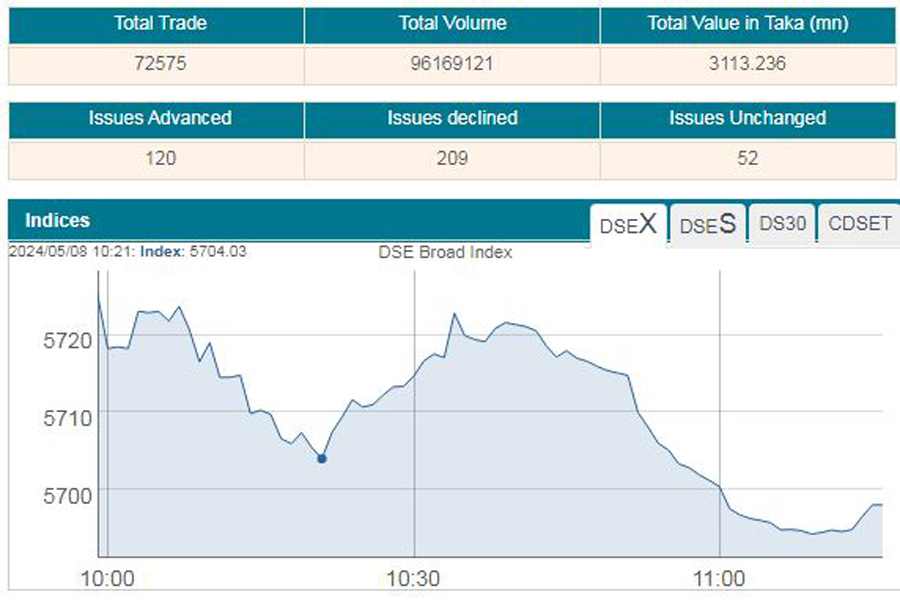Click the Total Trade column header

156,24
